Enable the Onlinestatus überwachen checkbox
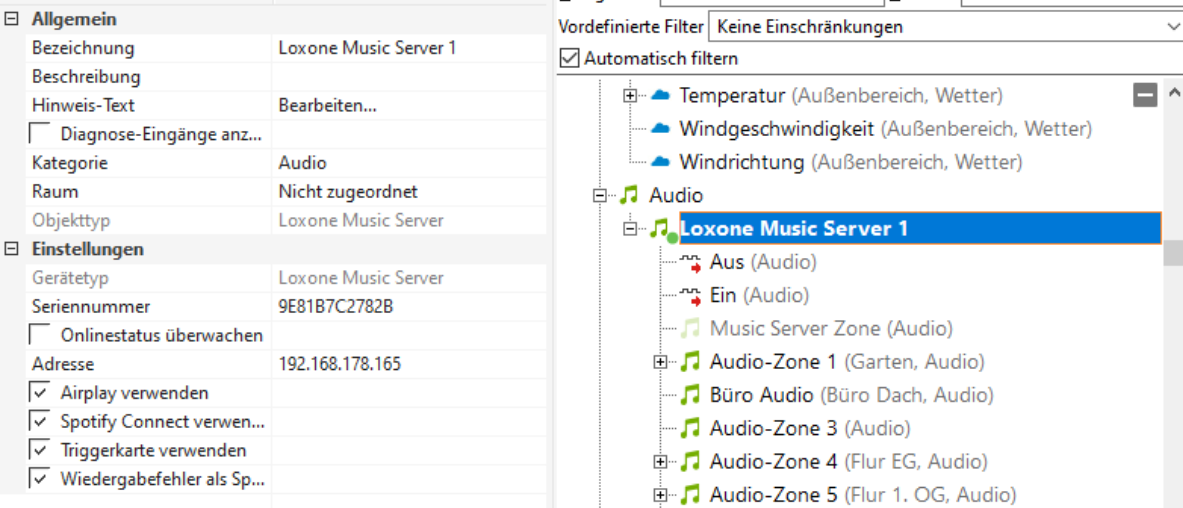 [x=39, y=334]
